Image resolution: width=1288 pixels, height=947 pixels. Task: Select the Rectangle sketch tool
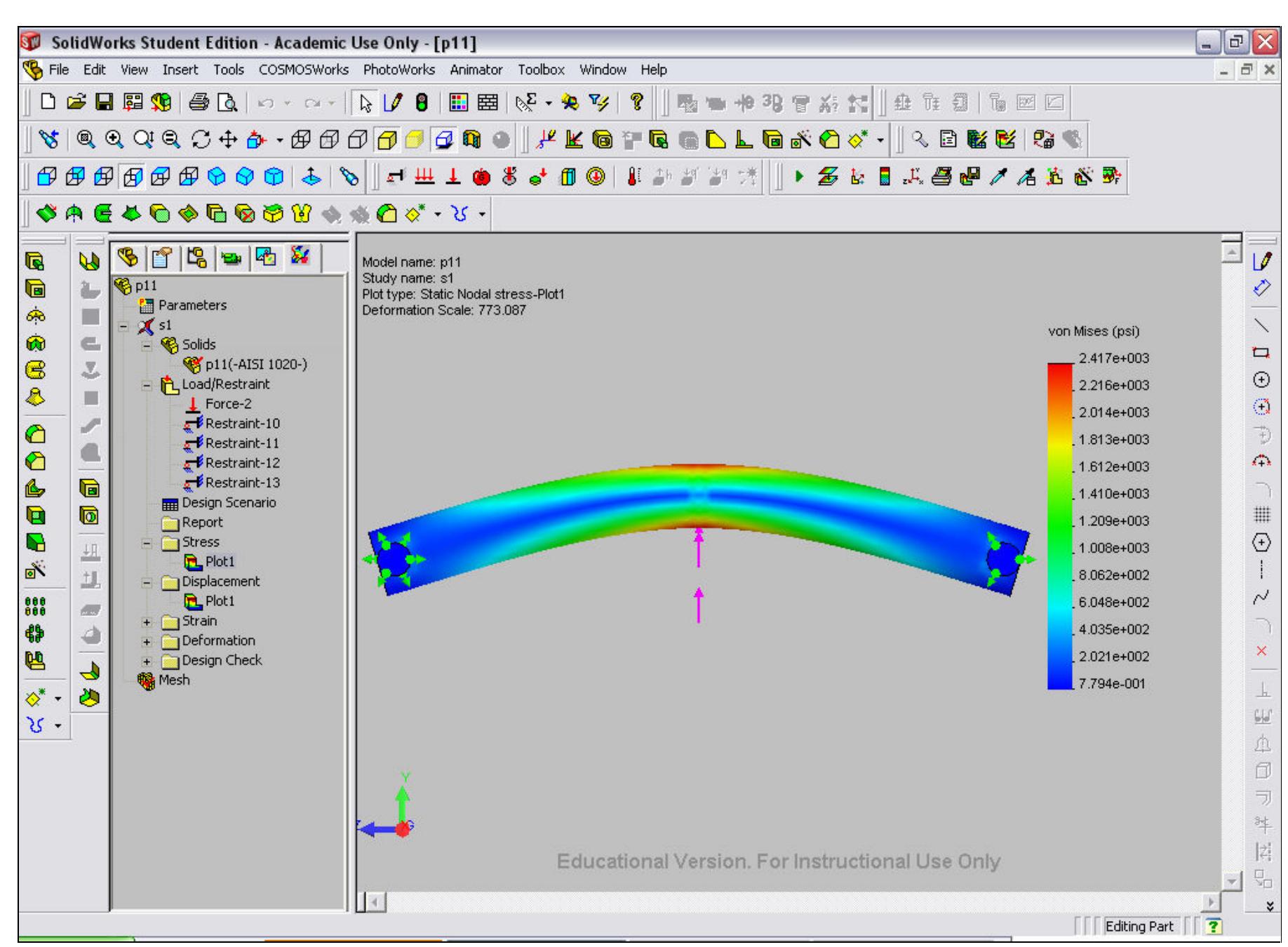1261,352
